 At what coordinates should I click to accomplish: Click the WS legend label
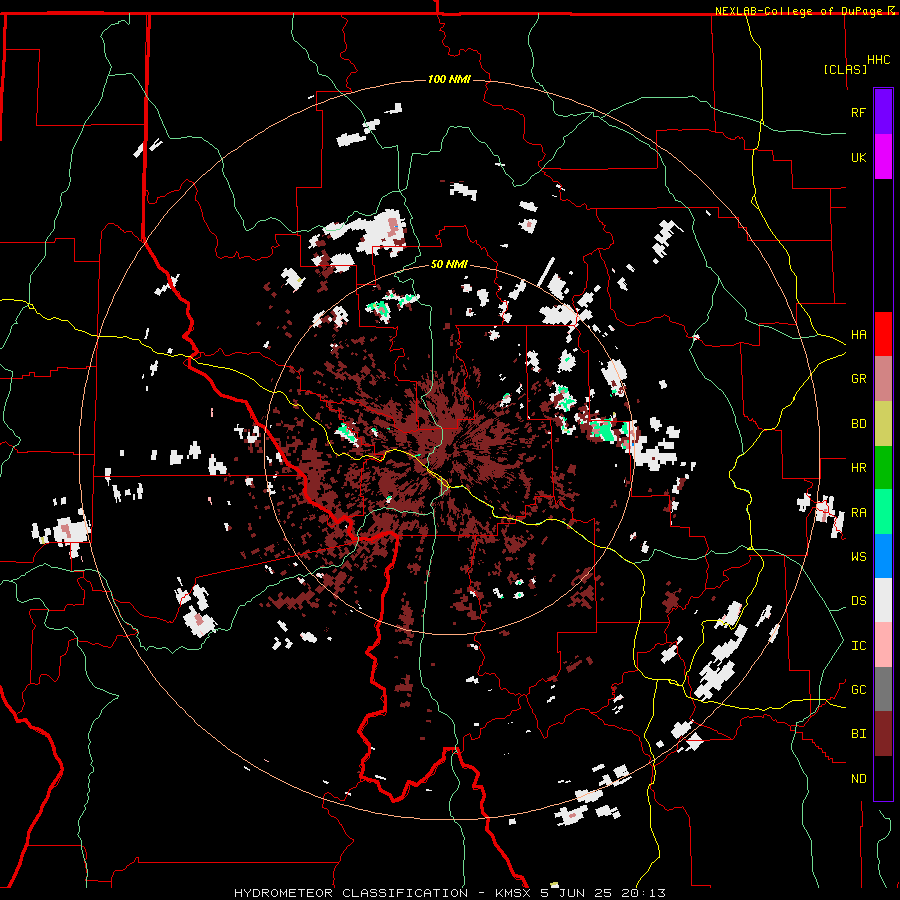858,557
